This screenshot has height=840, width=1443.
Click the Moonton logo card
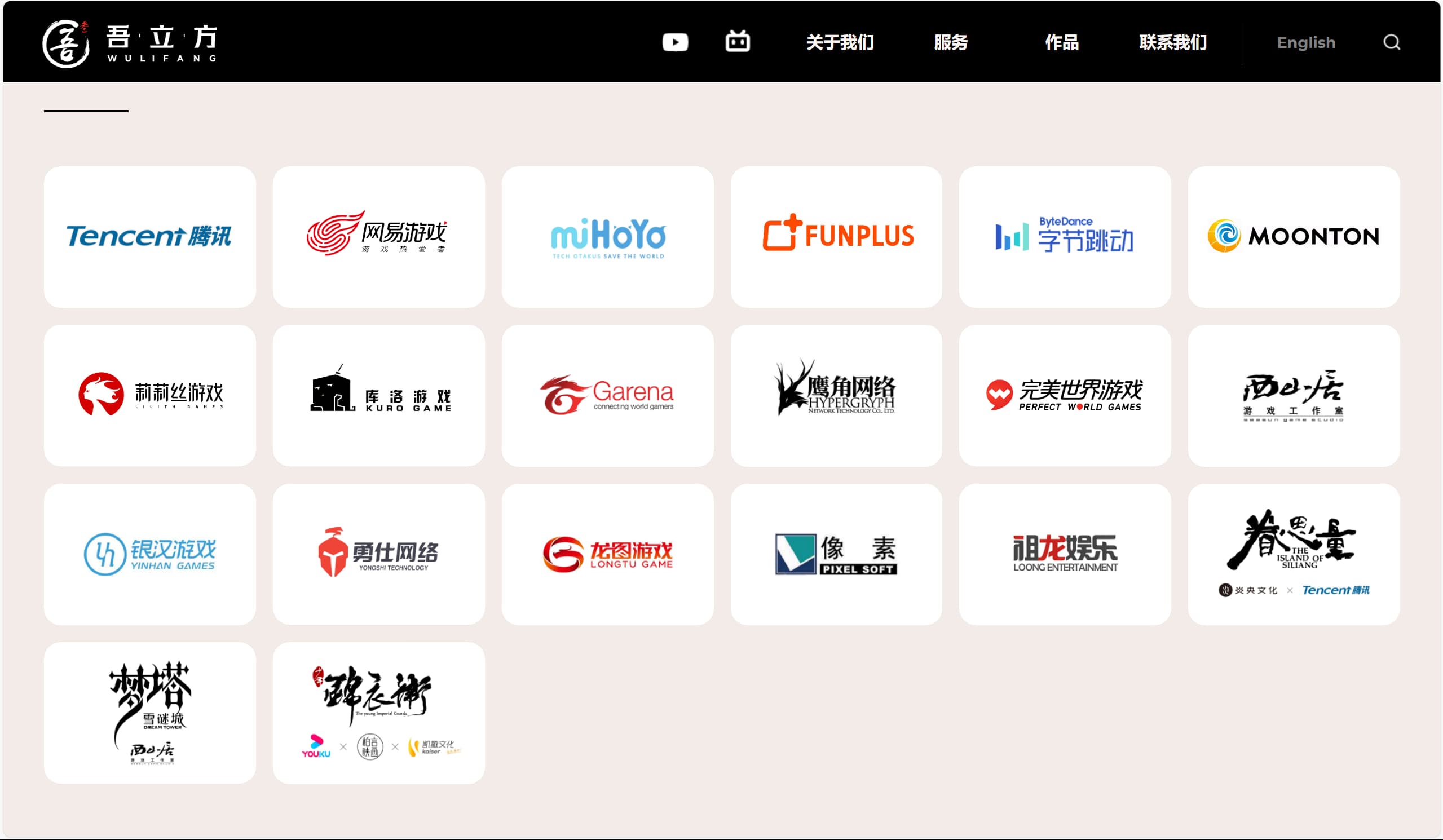1294,236
